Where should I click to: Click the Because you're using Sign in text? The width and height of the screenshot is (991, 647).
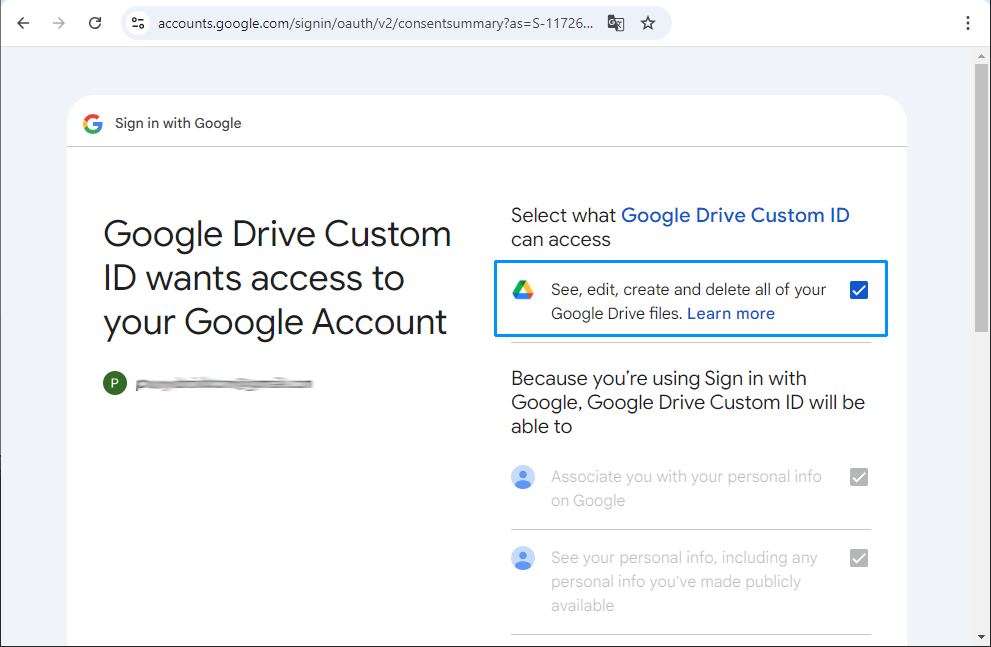pyautogui.click(x=688, y=402)
